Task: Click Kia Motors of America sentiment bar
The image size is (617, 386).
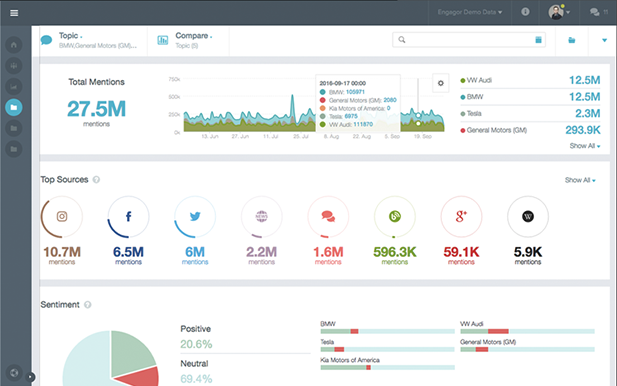Action: [387, 368]
